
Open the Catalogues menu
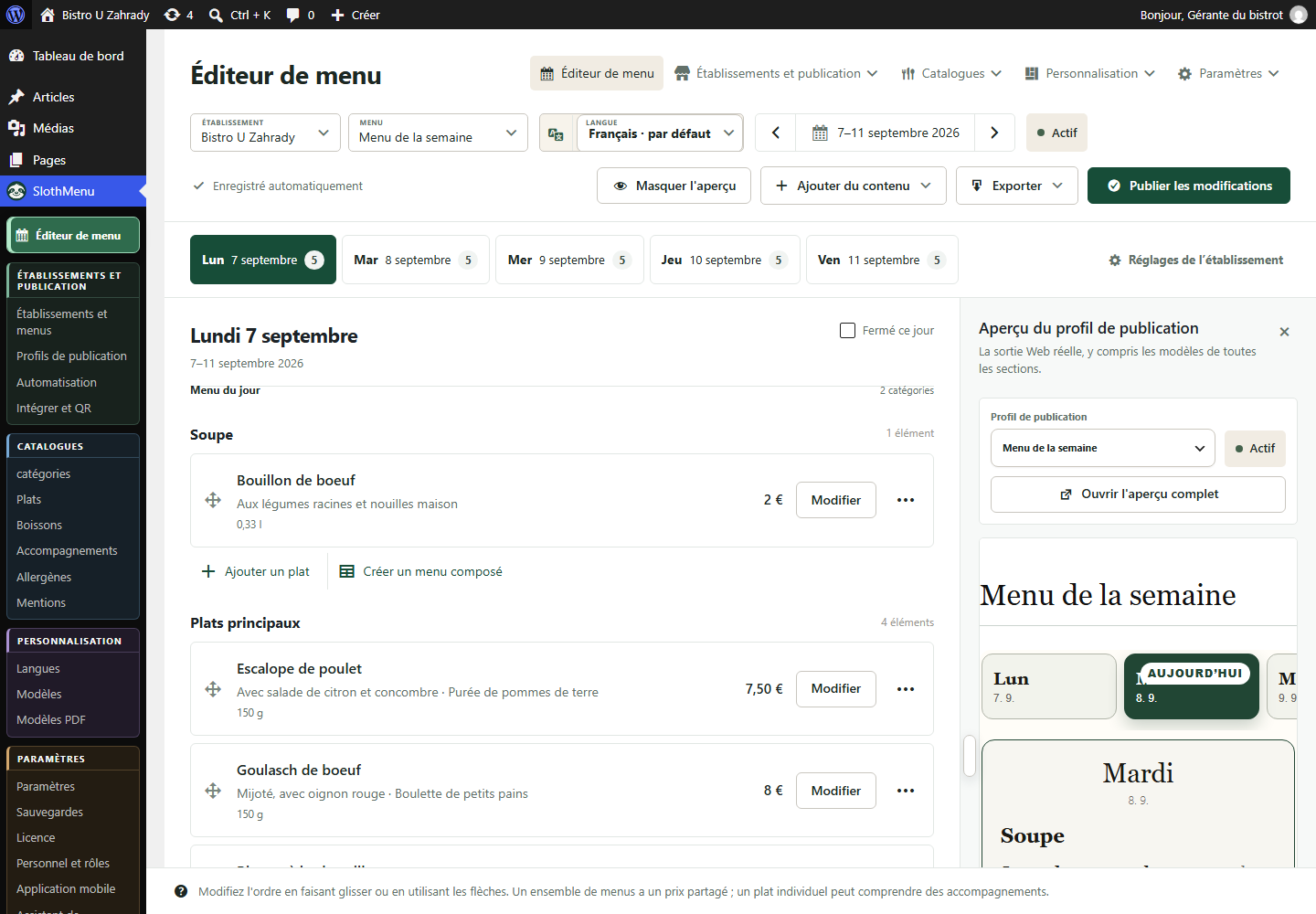pyautogui.click(x=950, y=73)
